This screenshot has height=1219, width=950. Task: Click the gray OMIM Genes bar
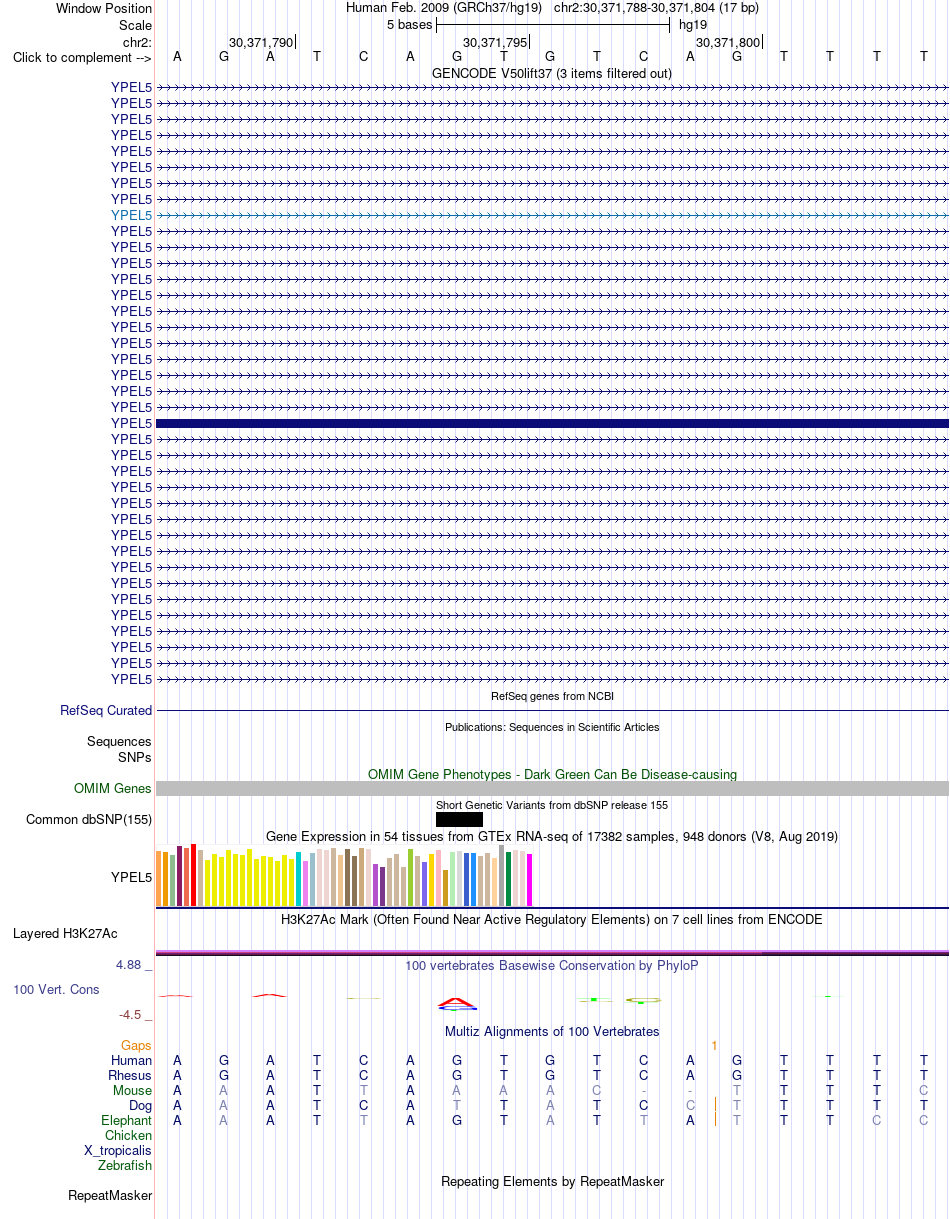point(552,789)
